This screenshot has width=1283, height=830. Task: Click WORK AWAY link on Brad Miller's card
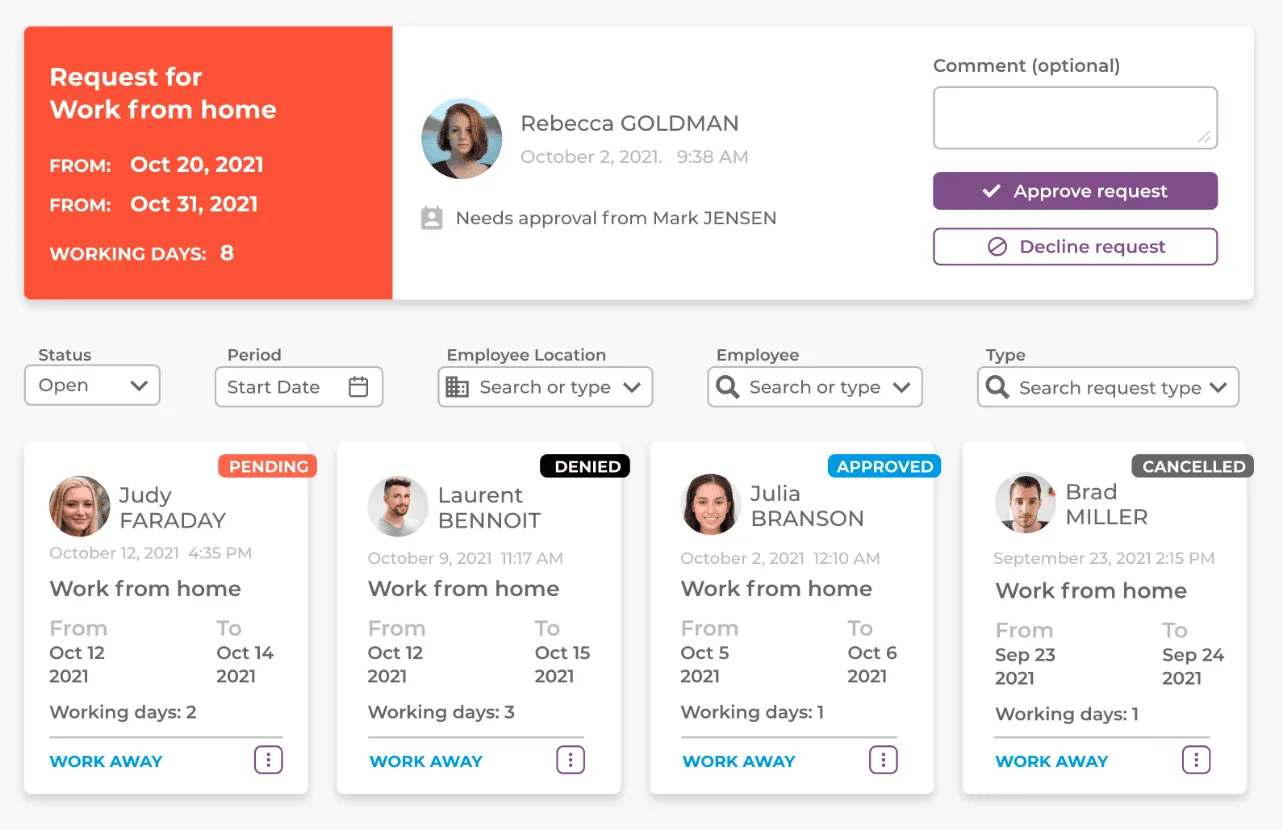click(x=1052, y=761)
